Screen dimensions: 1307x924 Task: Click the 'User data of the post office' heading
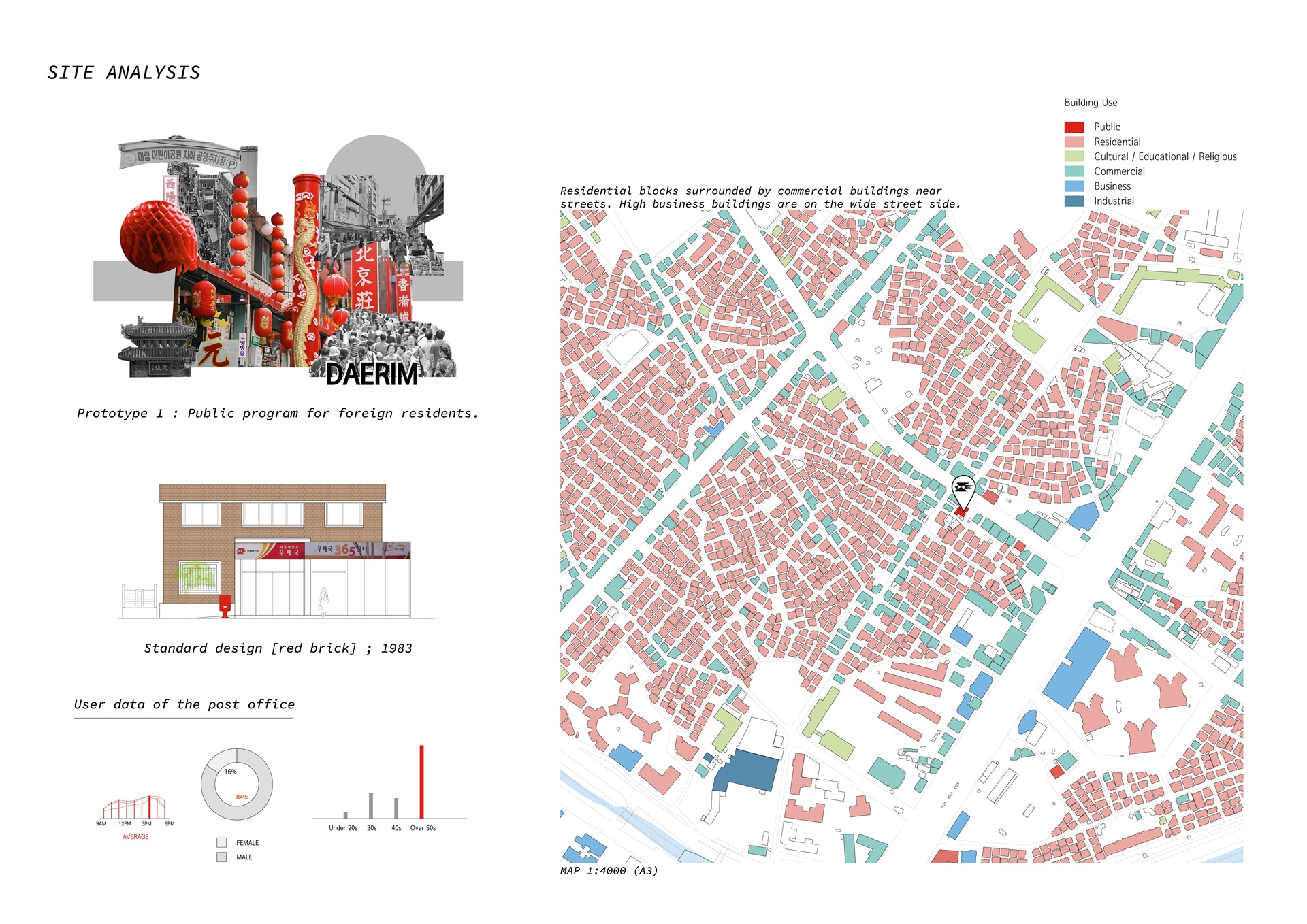pyautogui.click(x=184, y=705)
